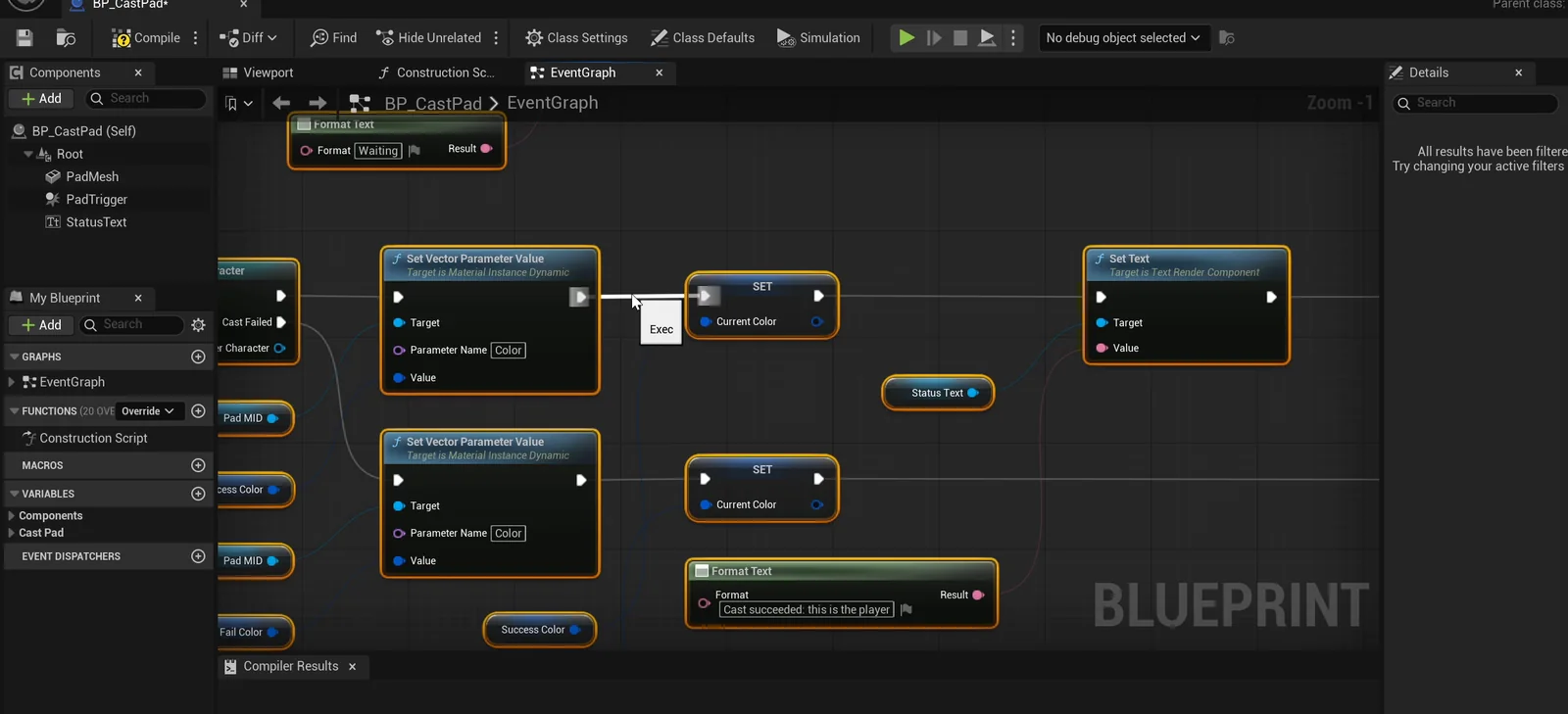Add a new event dispatcher
This screenshot has height=714, width=1568.
tap(198, 556)
